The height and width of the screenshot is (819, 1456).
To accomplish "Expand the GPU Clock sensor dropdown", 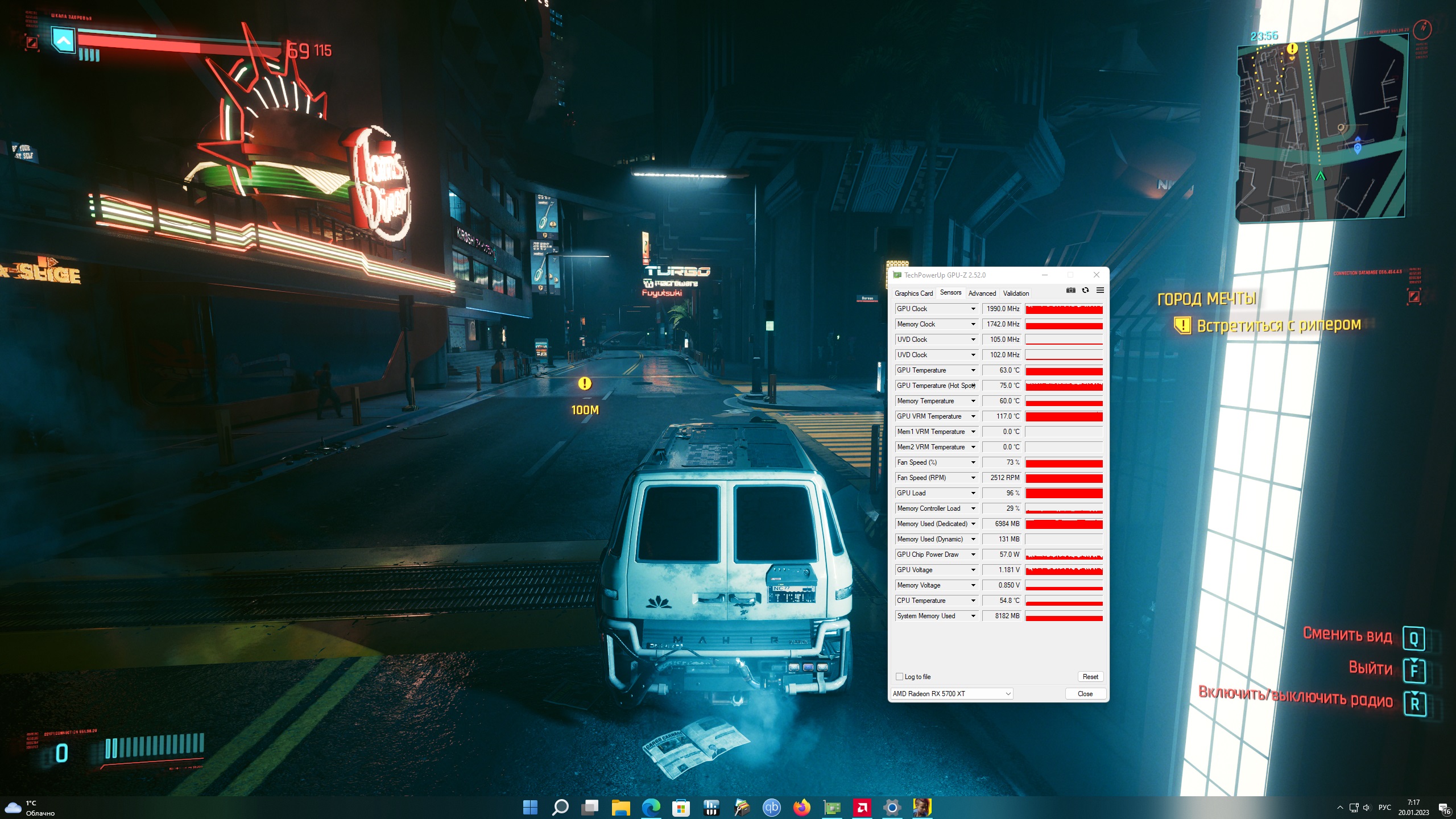I will coord(973,309).
